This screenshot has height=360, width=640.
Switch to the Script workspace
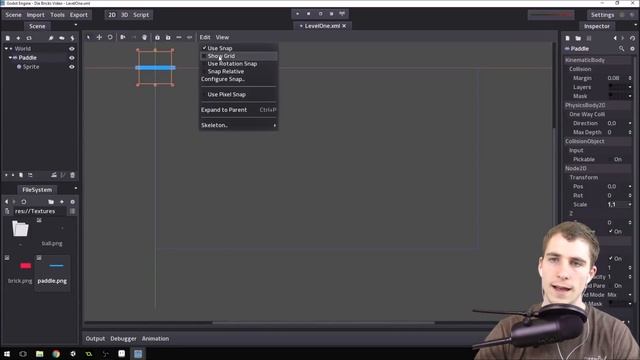pos(141,15)
